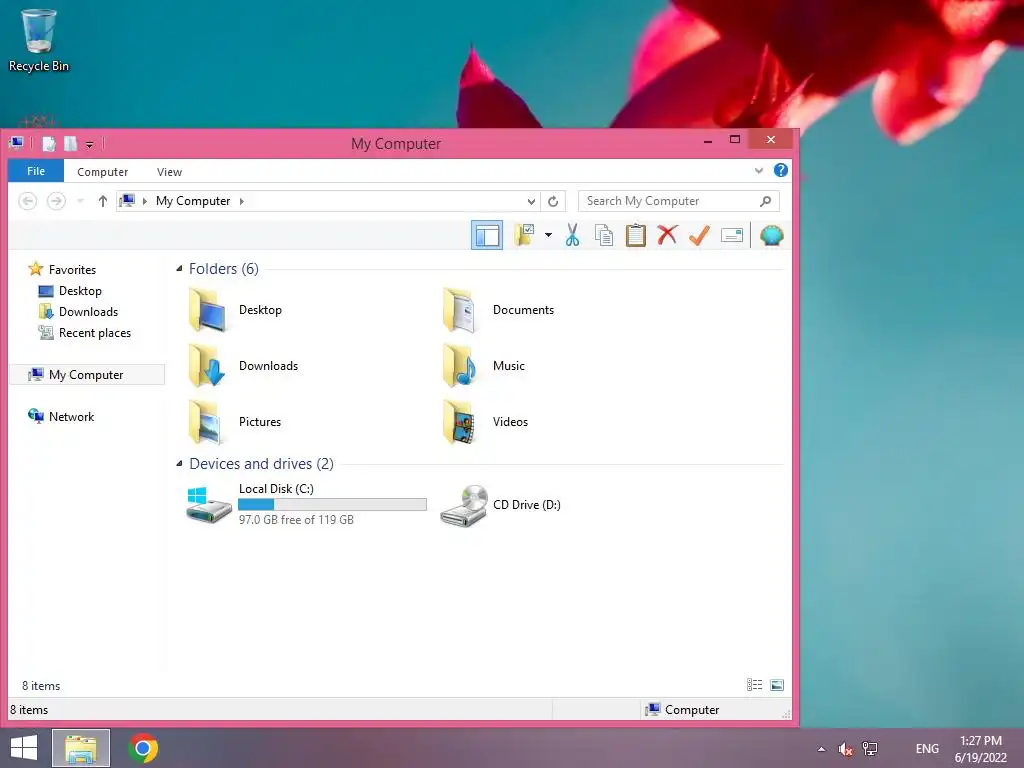Switch to Details view button in status bar
Image resolution: width=1024 pixels, height=768 pixels.
coord(754,684)
